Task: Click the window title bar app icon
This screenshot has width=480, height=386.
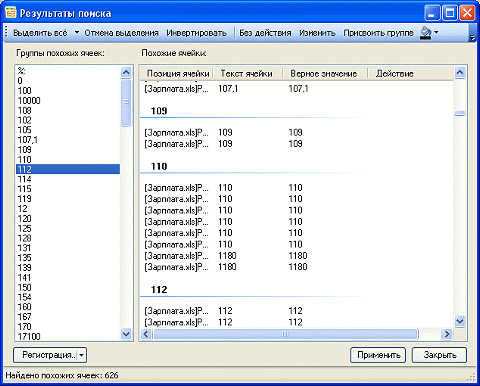Action: point(11,13)
